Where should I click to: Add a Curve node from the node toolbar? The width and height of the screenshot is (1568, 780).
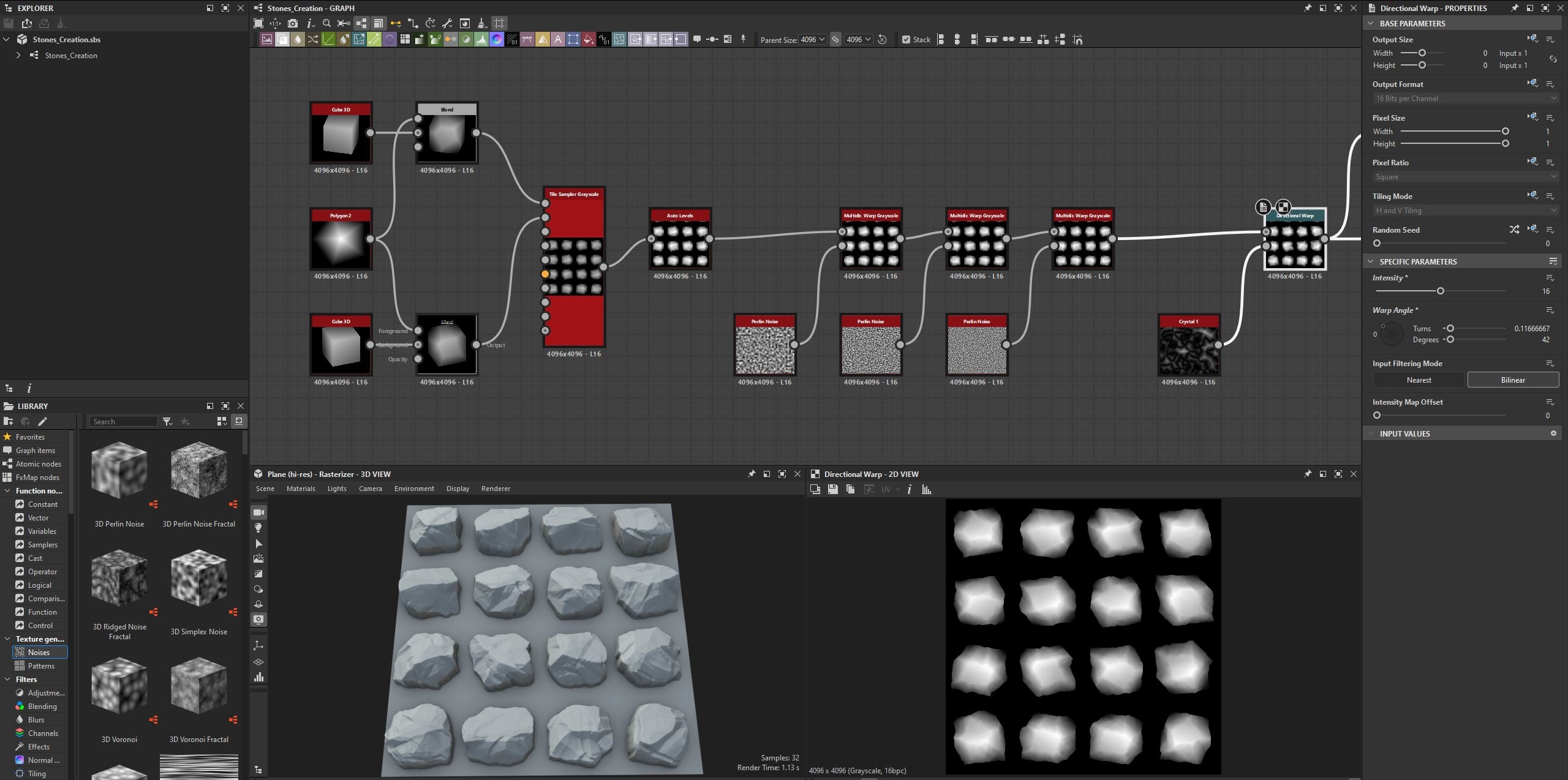click(328, 40)
